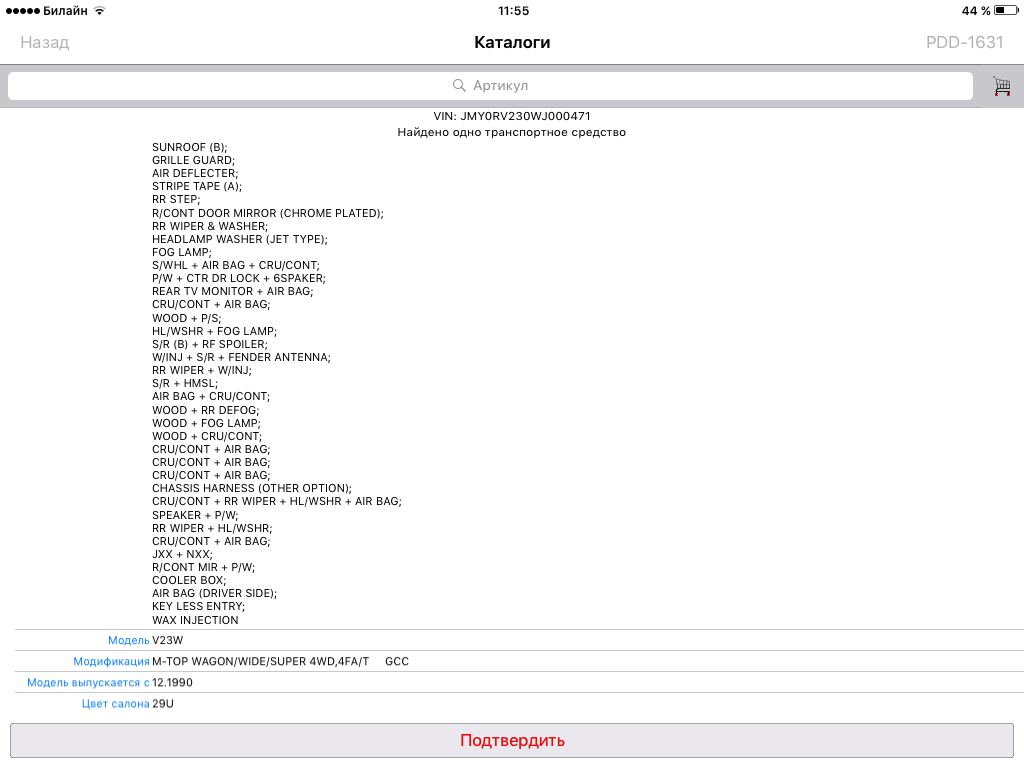Select CRU/CONT + RR WIPER + HL/WSHR line
1024x768 pixels.
(277, 502)
